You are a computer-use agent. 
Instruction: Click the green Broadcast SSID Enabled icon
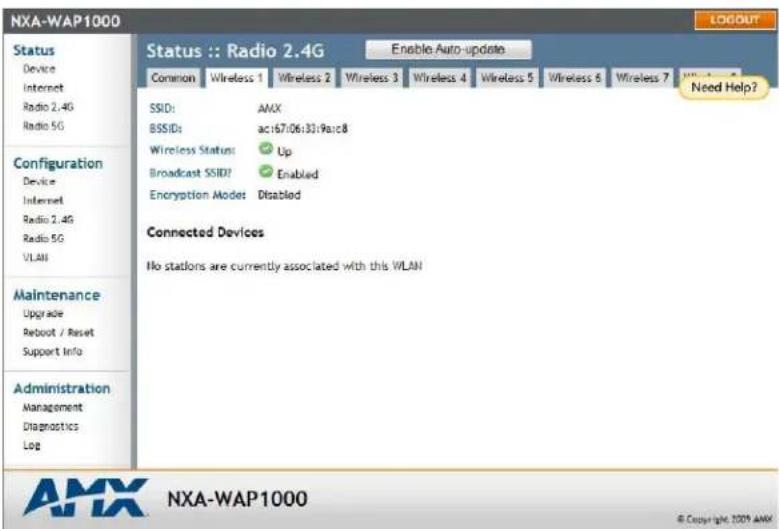(x=266, y=171)
